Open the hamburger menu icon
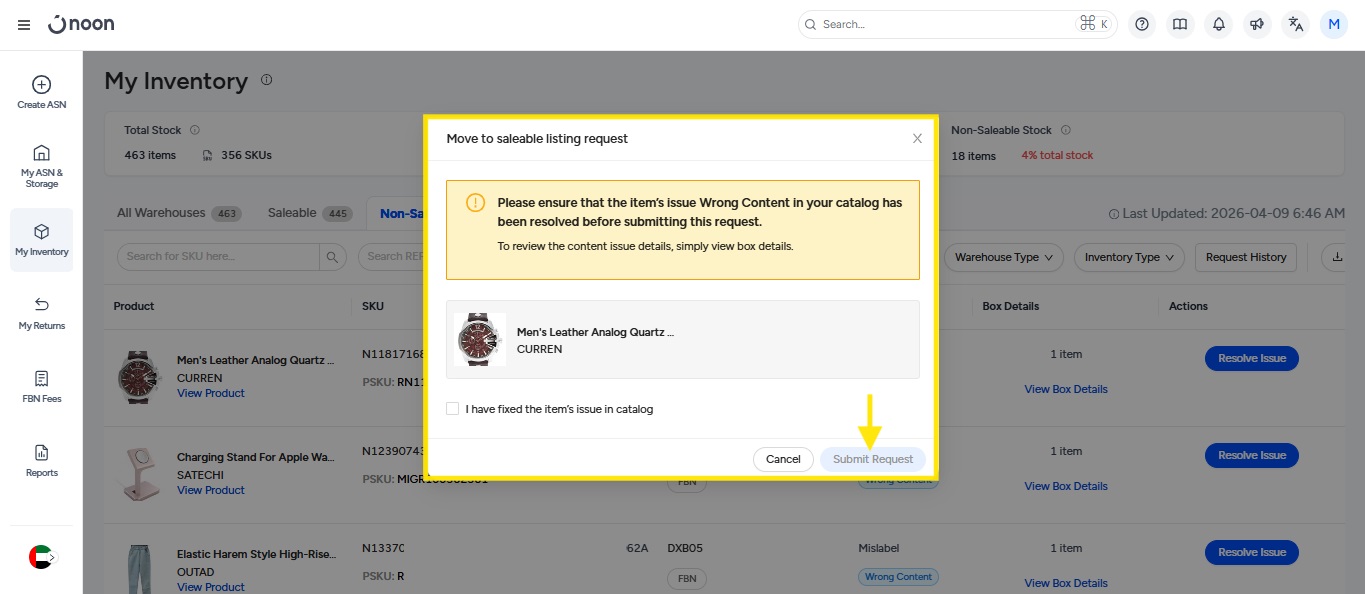The image size is (1365, 594). tap(24, 25)
